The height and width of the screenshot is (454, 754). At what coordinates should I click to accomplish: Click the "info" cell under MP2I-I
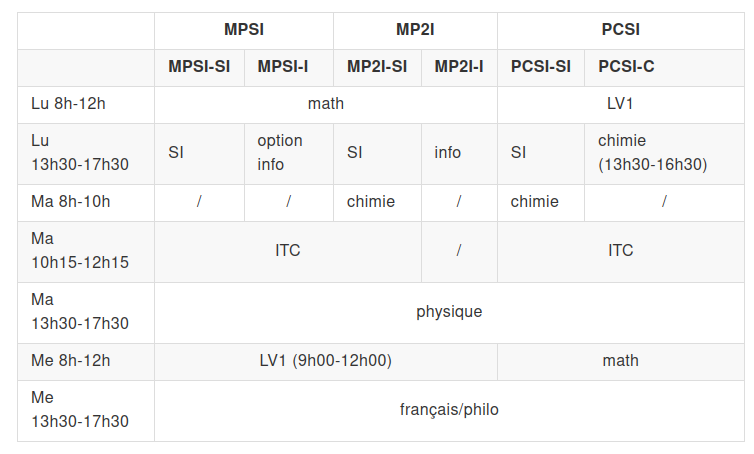[448, 153]
